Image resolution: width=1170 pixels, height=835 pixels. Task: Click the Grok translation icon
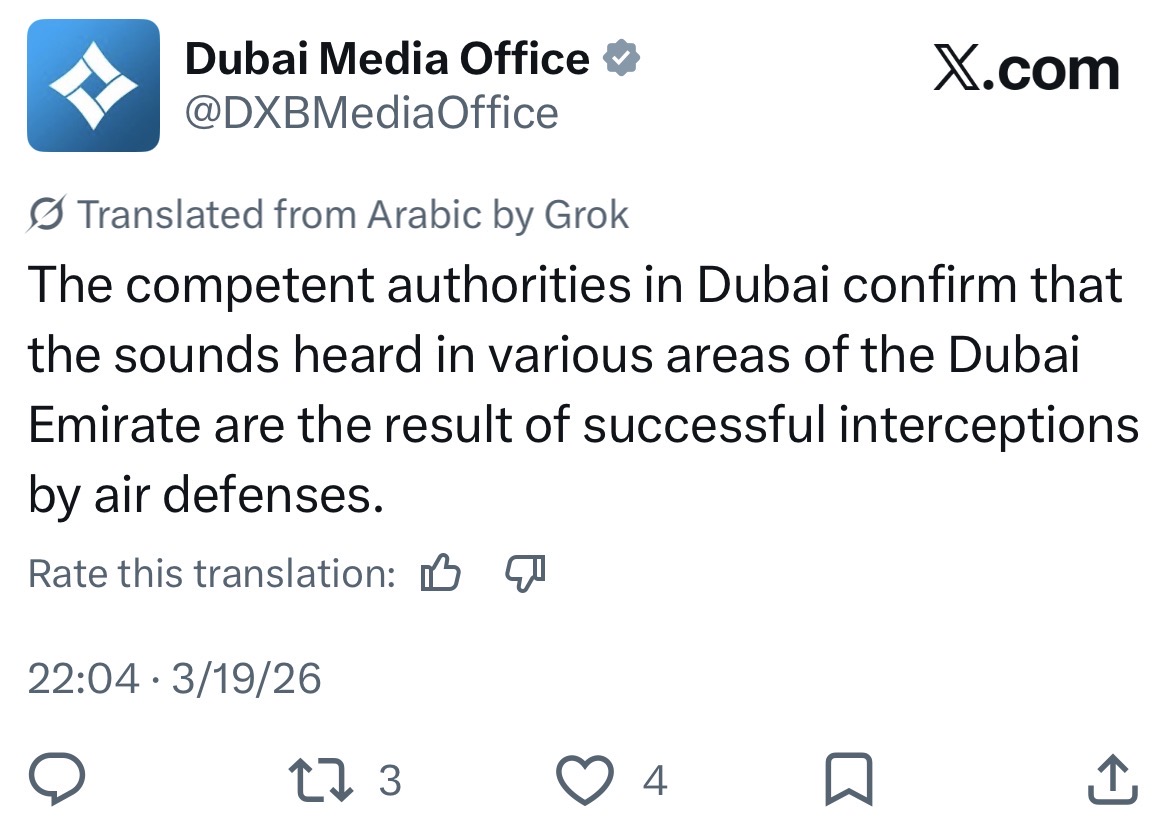pyautogui.click(x=45, y=214)
